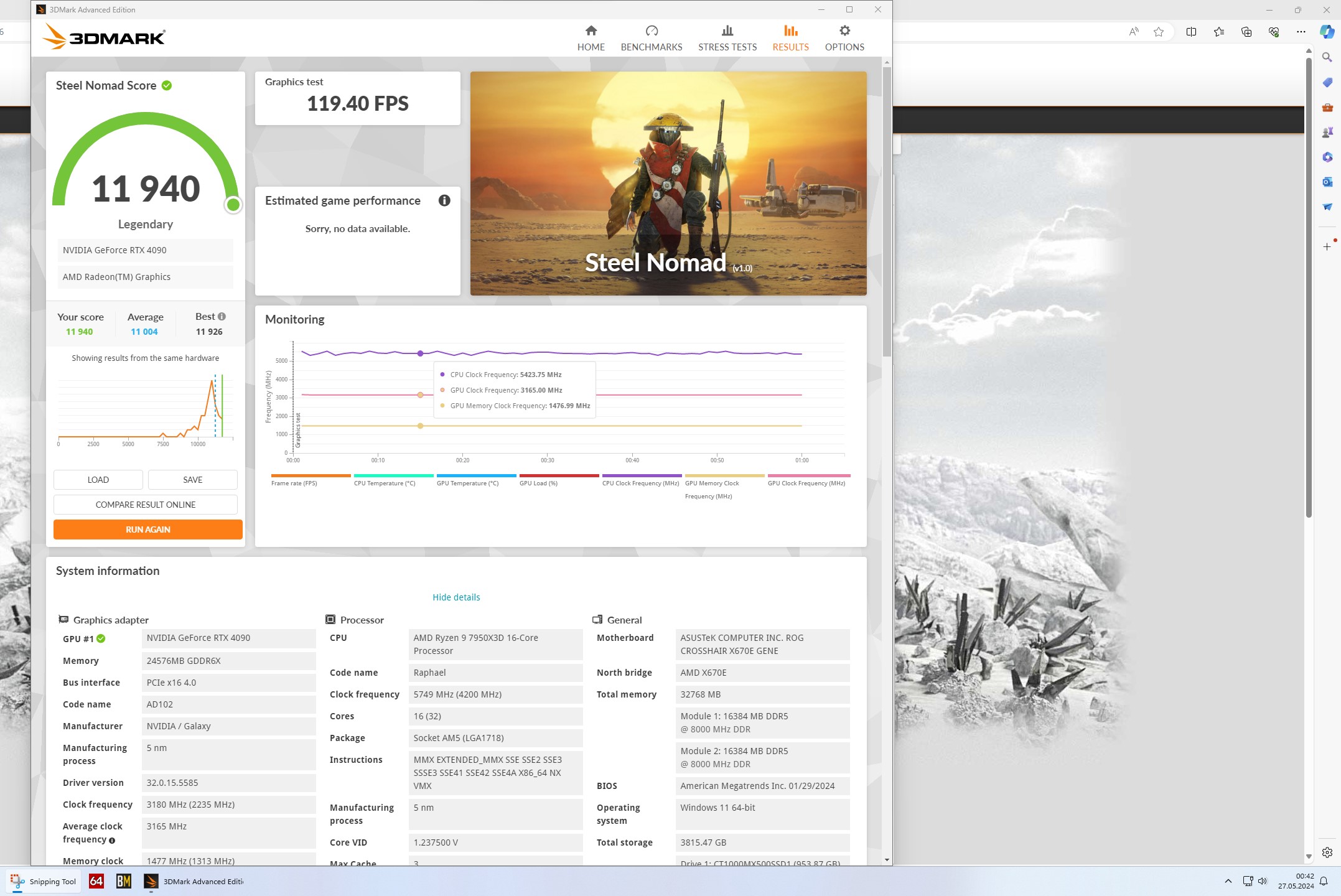
Task: Toggle GPU Temperature chart series
Action: pyautogui.click(x=467, y=483)
